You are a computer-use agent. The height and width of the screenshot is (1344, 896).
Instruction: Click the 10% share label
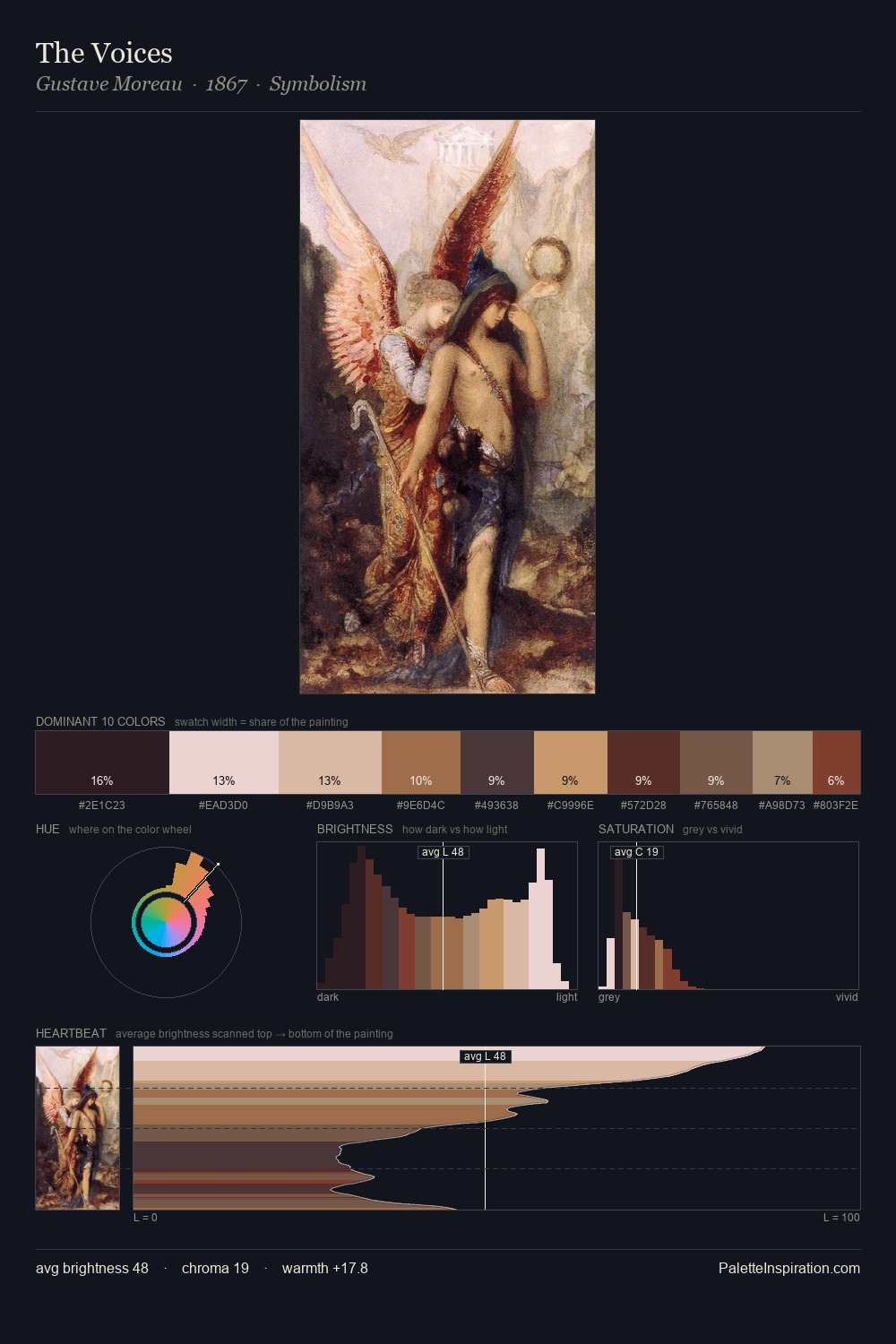[x=421, y=780]
